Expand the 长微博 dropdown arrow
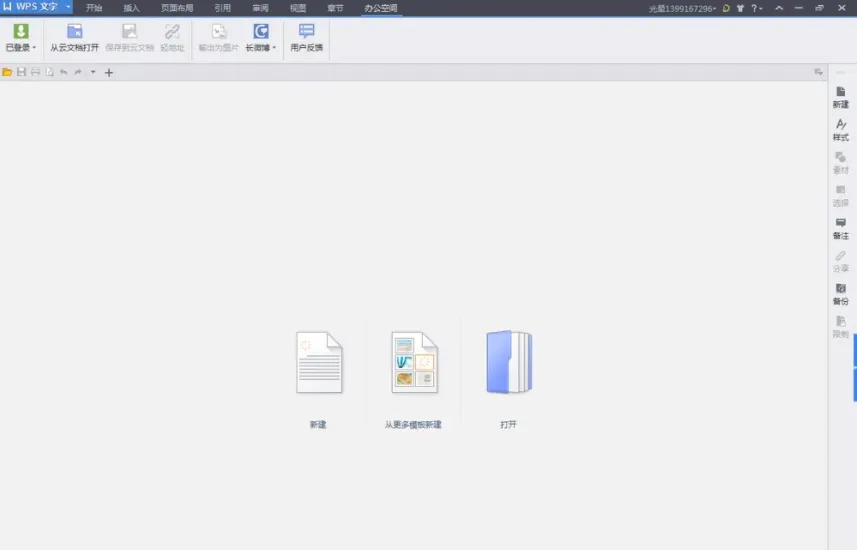 click(274, 48)
